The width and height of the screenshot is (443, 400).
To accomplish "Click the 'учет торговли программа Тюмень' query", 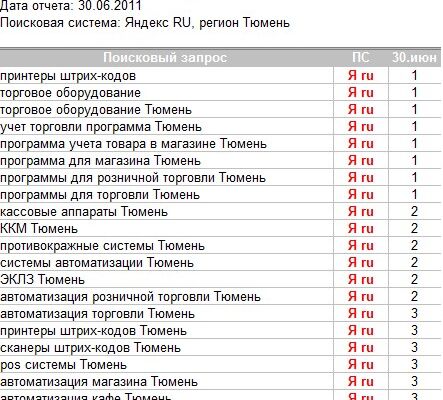I will tap(101, 127).
